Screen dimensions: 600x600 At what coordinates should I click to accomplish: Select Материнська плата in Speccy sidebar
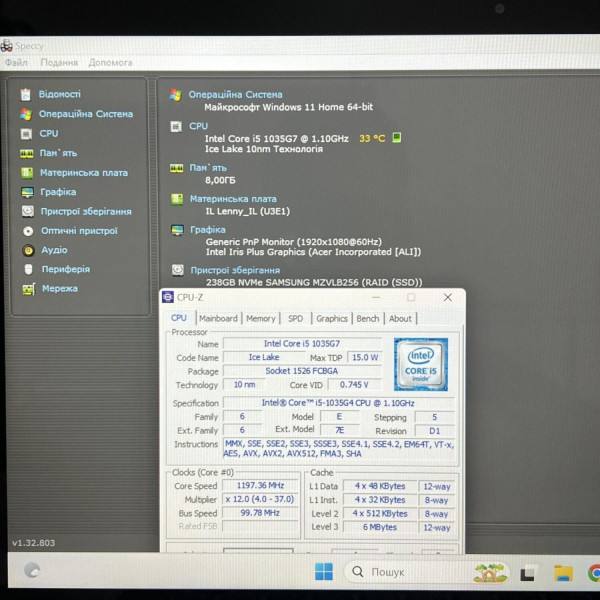[84, 173]
